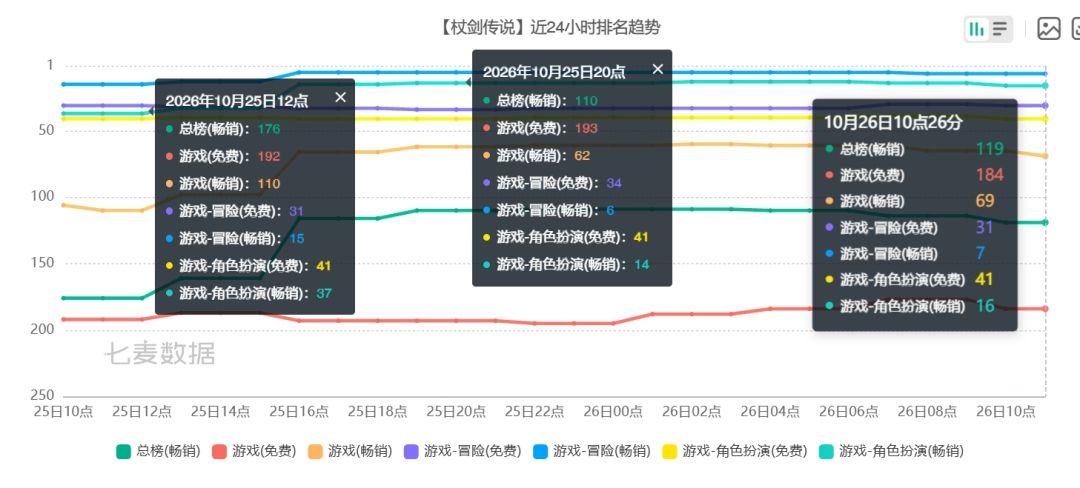Hide the 游戏-冒险(畅销) legend series
This screenshot has height=488, width=1080.
[592, 452]
